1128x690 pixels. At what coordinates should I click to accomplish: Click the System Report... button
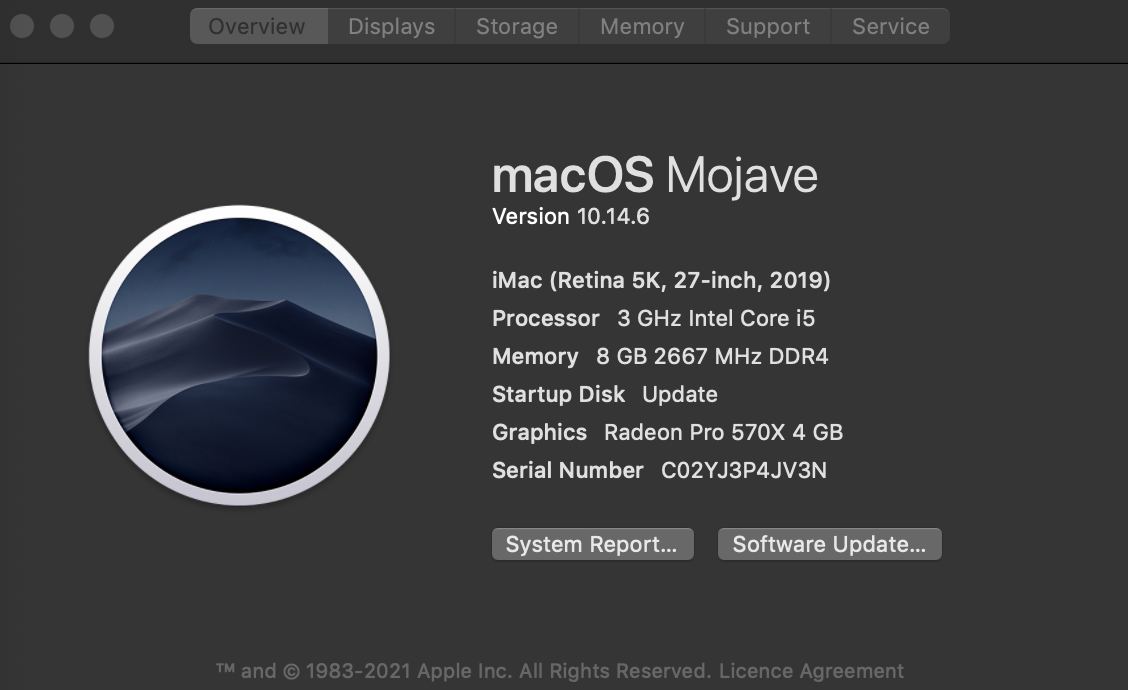[592, 545]
